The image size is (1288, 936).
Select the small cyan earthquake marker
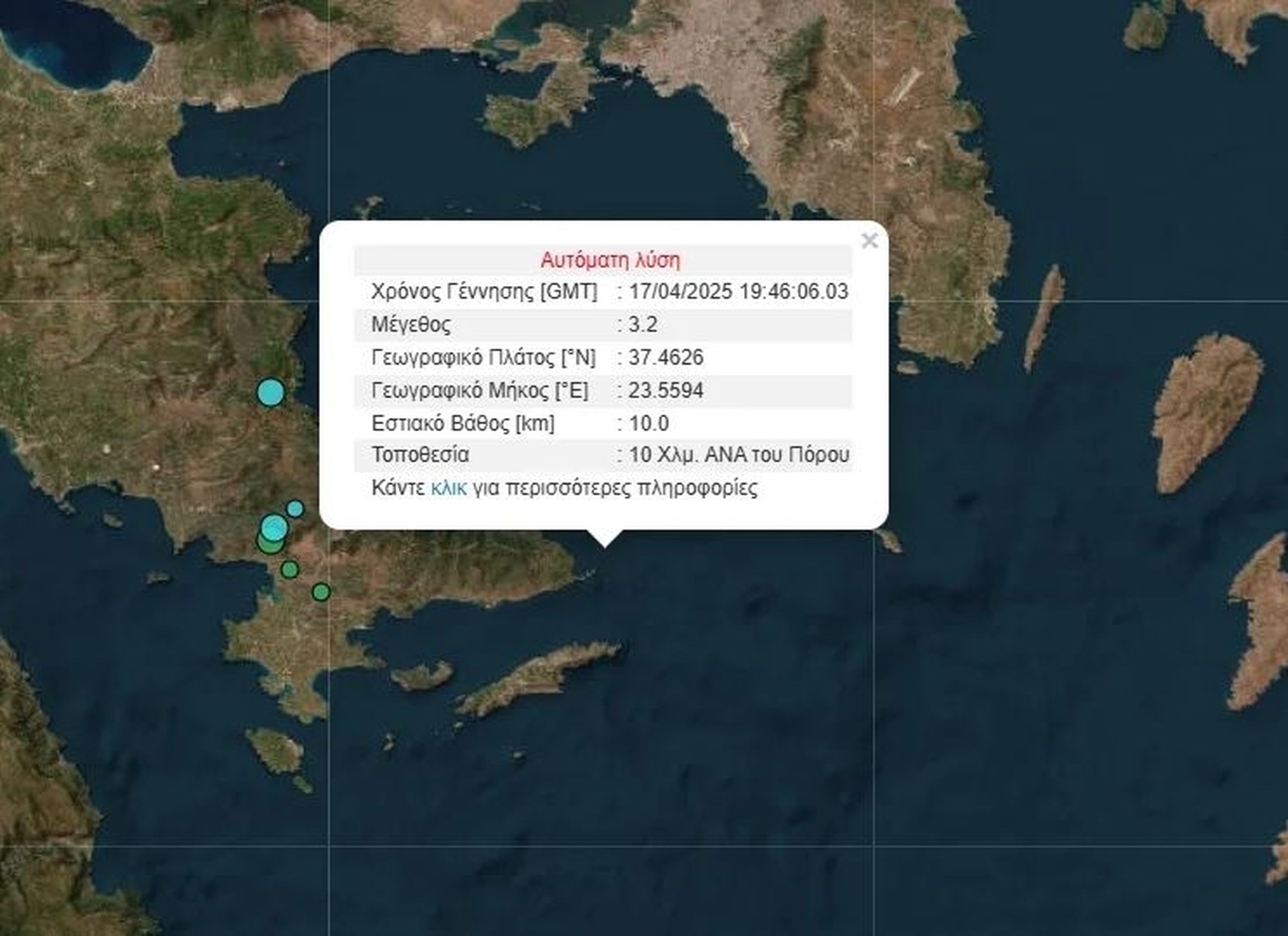tap(295, 509)
